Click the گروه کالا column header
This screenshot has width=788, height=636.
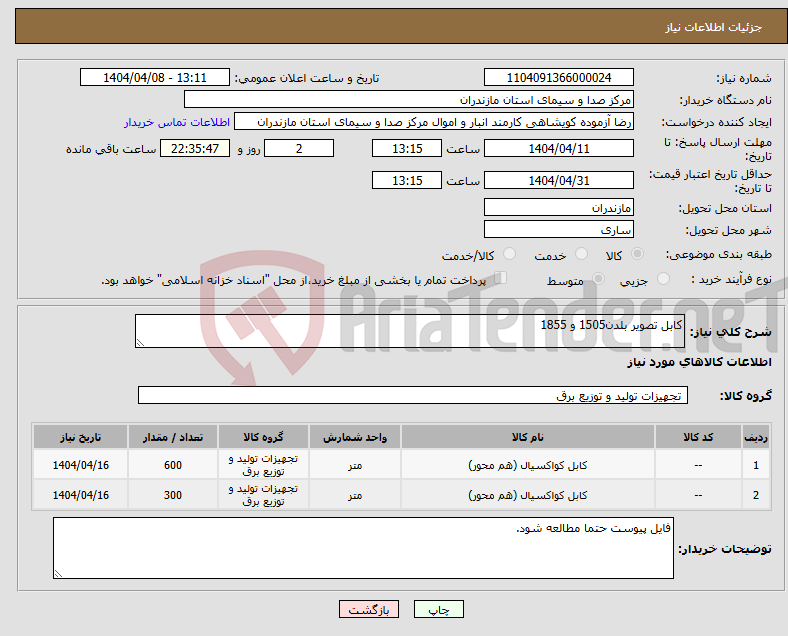[263, 437]
